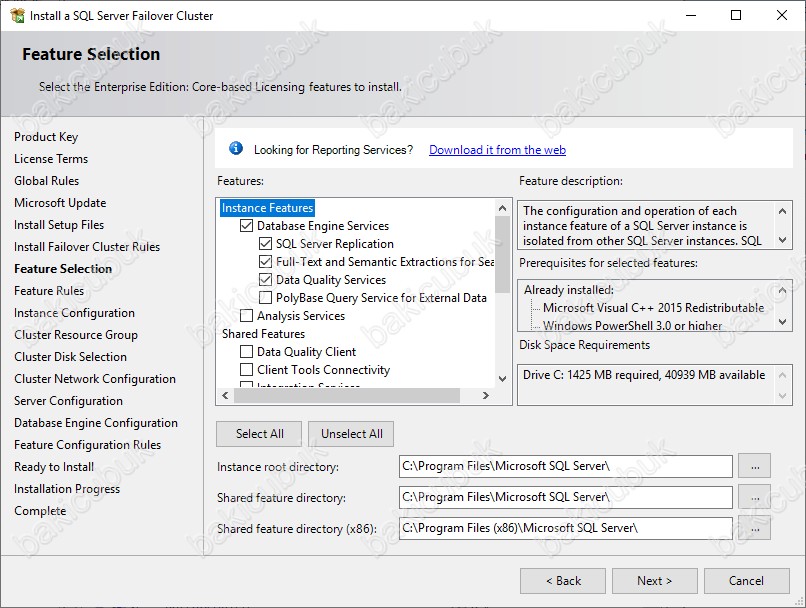Click the SQL Server setup title bar icon
The image size is (806, 608).
[17, 15]
